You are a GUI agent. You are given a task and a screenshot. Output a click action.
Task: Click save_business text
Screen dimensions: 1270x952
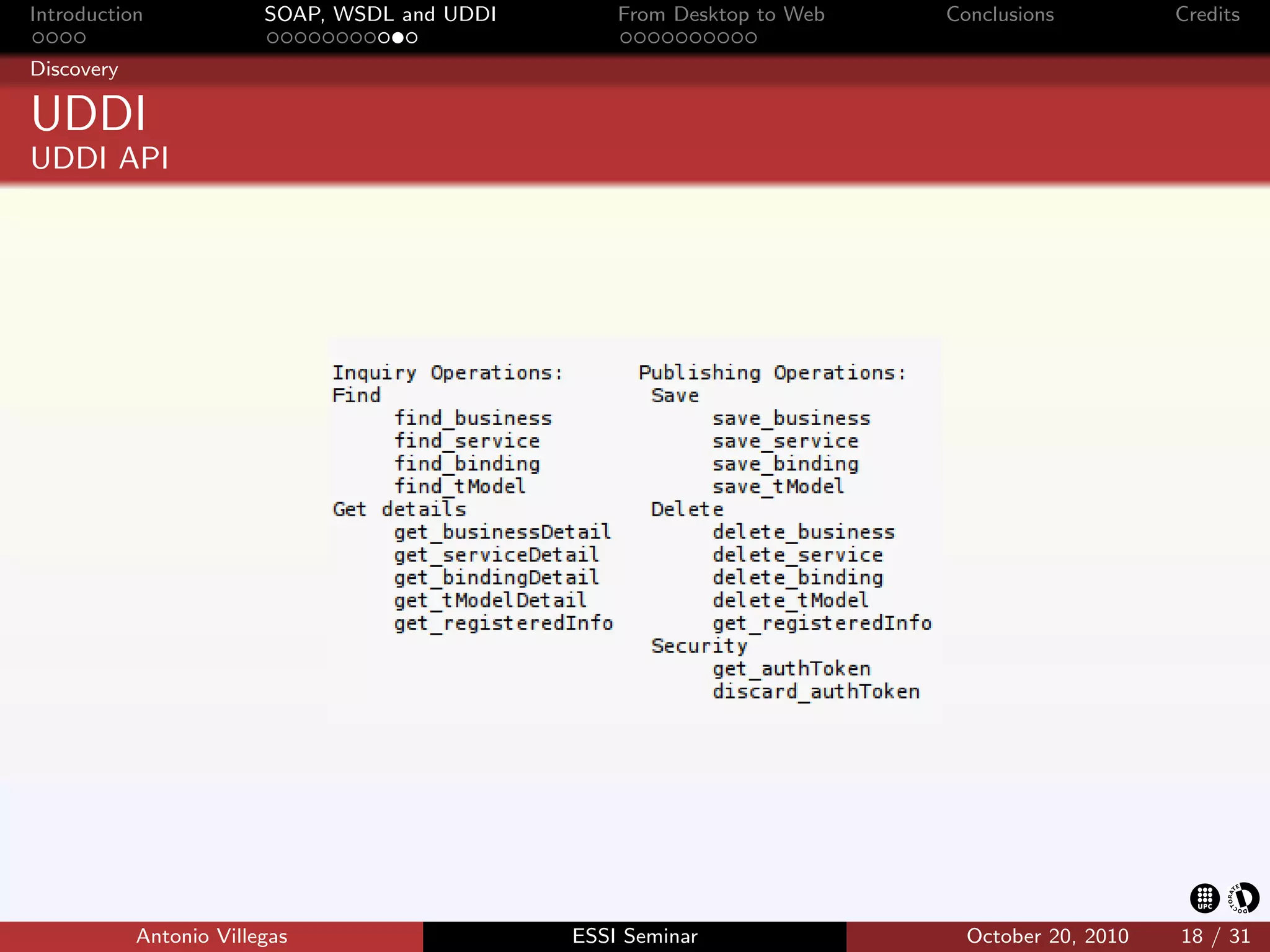(791, 418)
